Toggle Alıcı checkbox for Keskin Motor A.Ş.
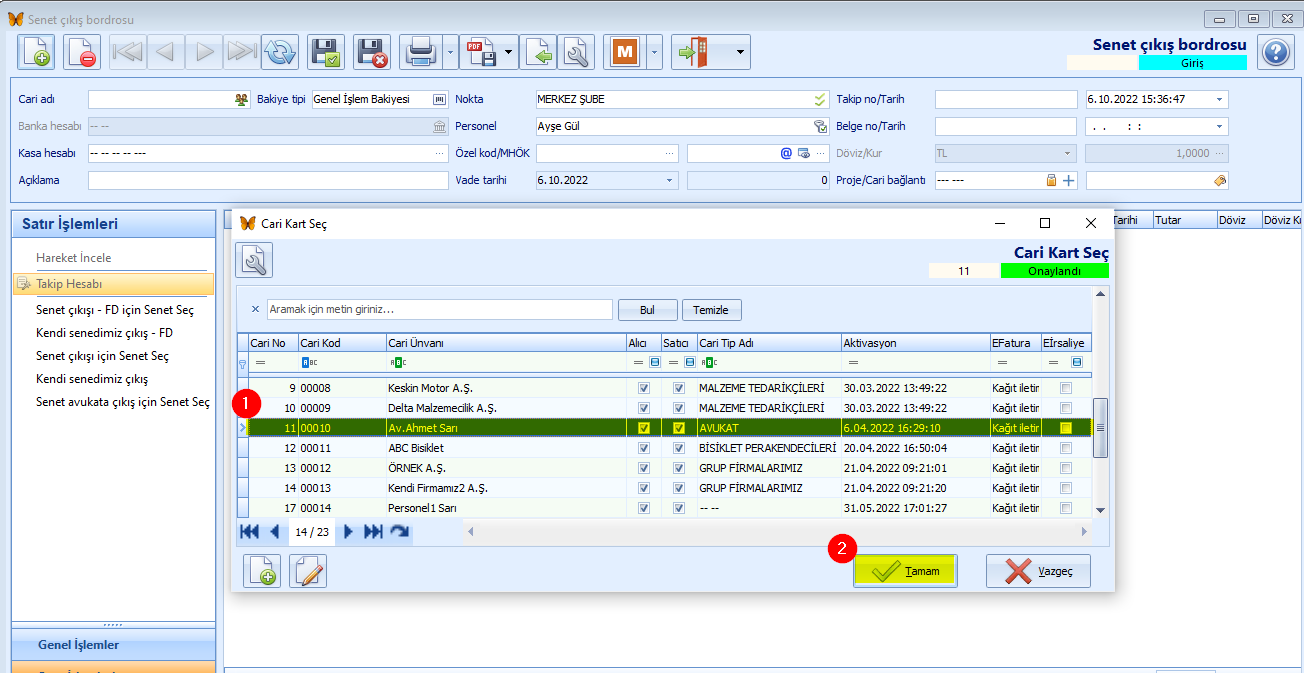The image size is (1304, 673). (x=644, y=388)
